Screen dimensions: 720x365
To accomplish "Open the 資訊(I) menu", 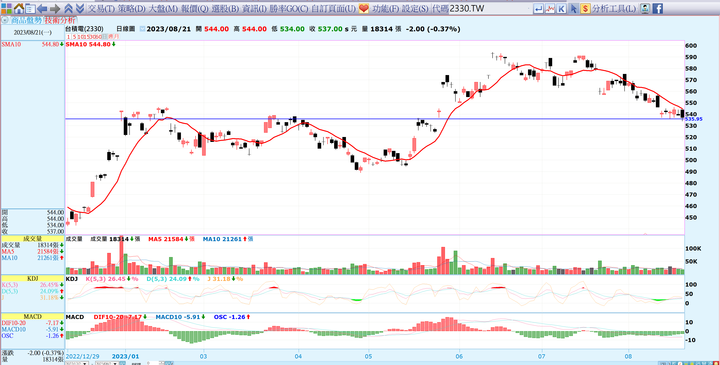I will 254,9.
